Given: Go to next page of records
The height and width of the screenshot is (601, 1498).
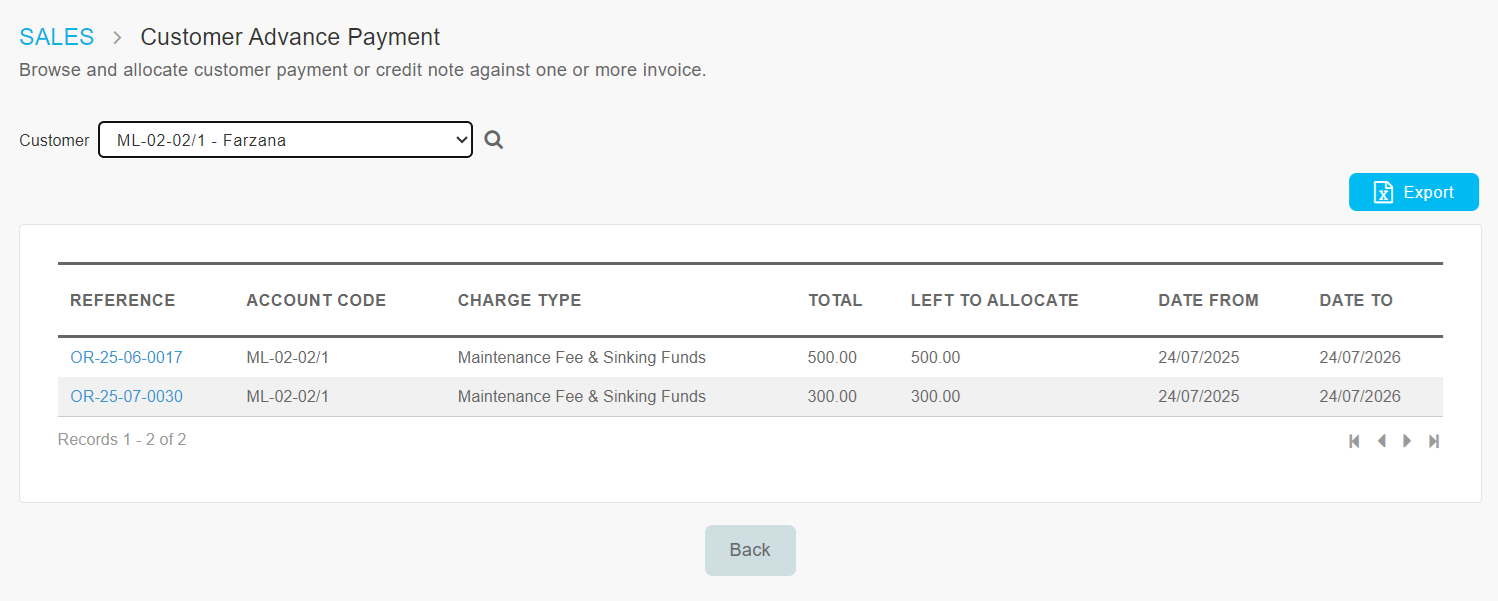Looking at the screenshot, I should tap(1407, 441).
